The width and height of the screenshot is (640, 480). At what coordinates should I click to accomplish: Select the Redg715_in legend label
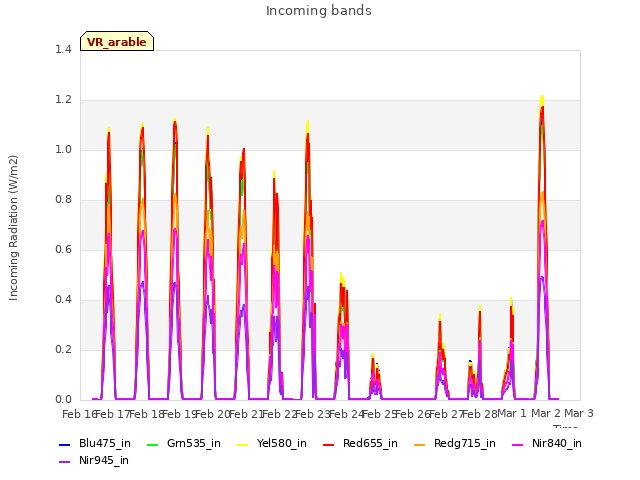465,444
